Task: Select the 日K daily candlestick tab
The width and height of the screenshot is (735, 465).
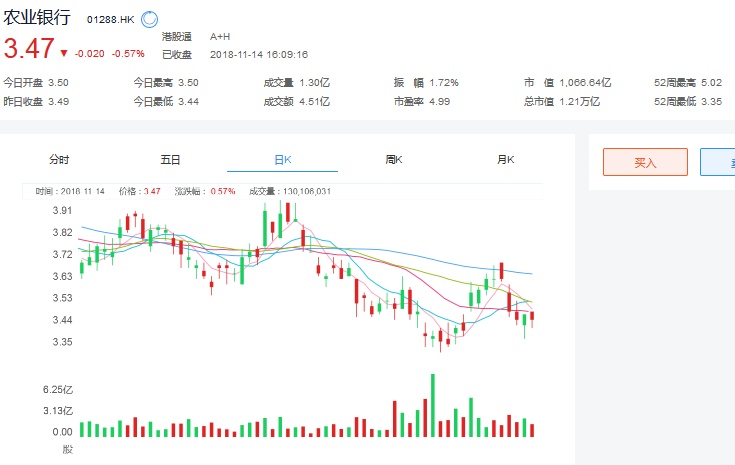Action: [282, 159]
